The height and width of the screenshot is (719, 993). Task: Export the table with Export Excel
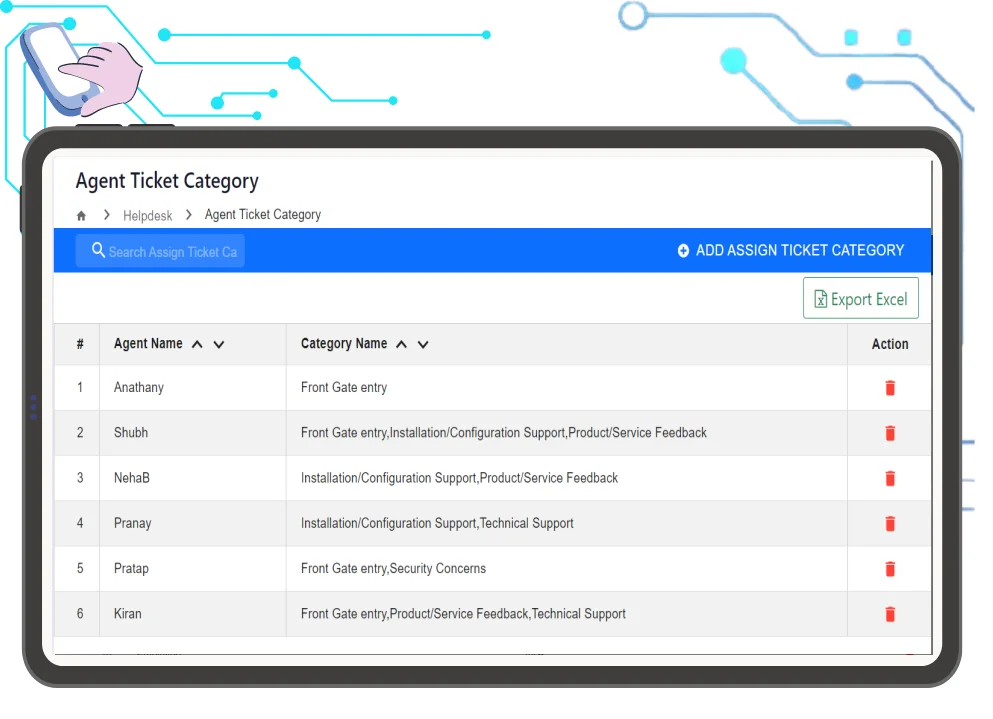[860, 299]
